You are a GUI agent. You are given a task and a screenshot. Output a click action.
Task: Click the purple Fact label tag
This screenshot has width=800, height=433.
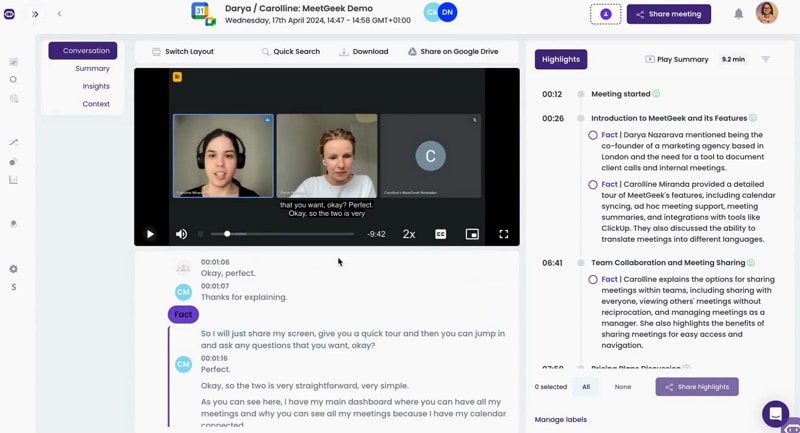[x=183, y=314]
